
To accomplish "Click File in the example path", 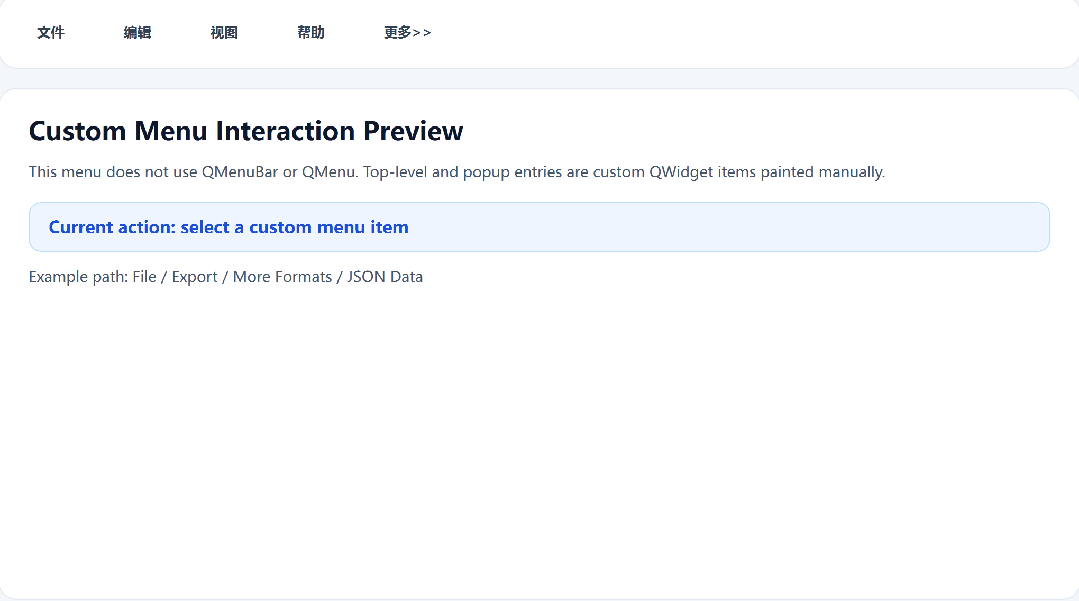I will coord(144,277).
